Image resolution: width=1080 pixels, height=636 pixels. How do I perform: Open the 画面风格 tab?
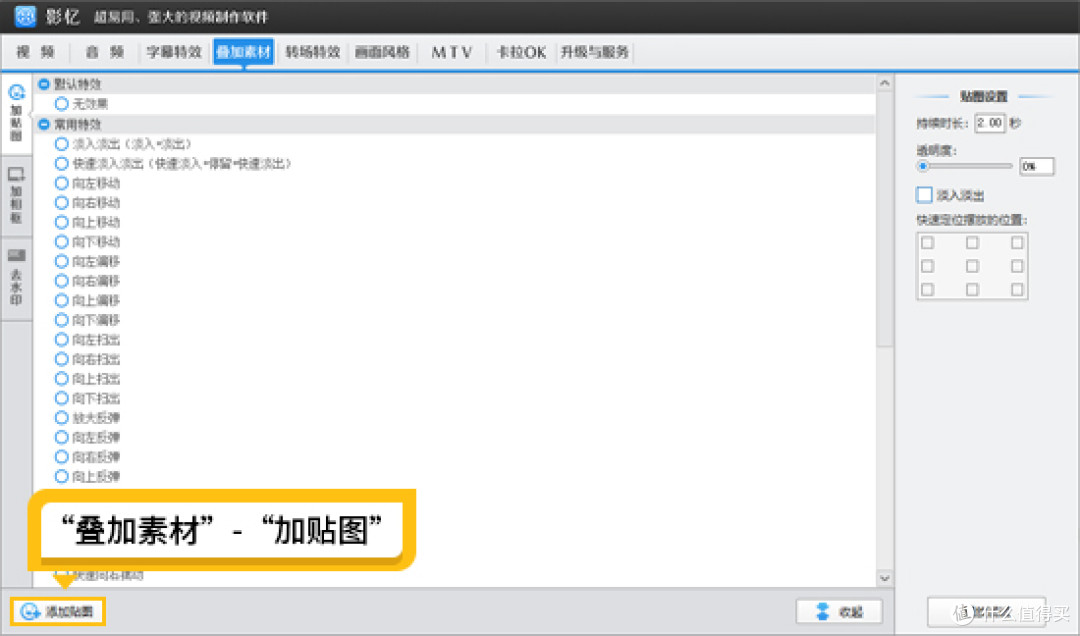point(382,52)
